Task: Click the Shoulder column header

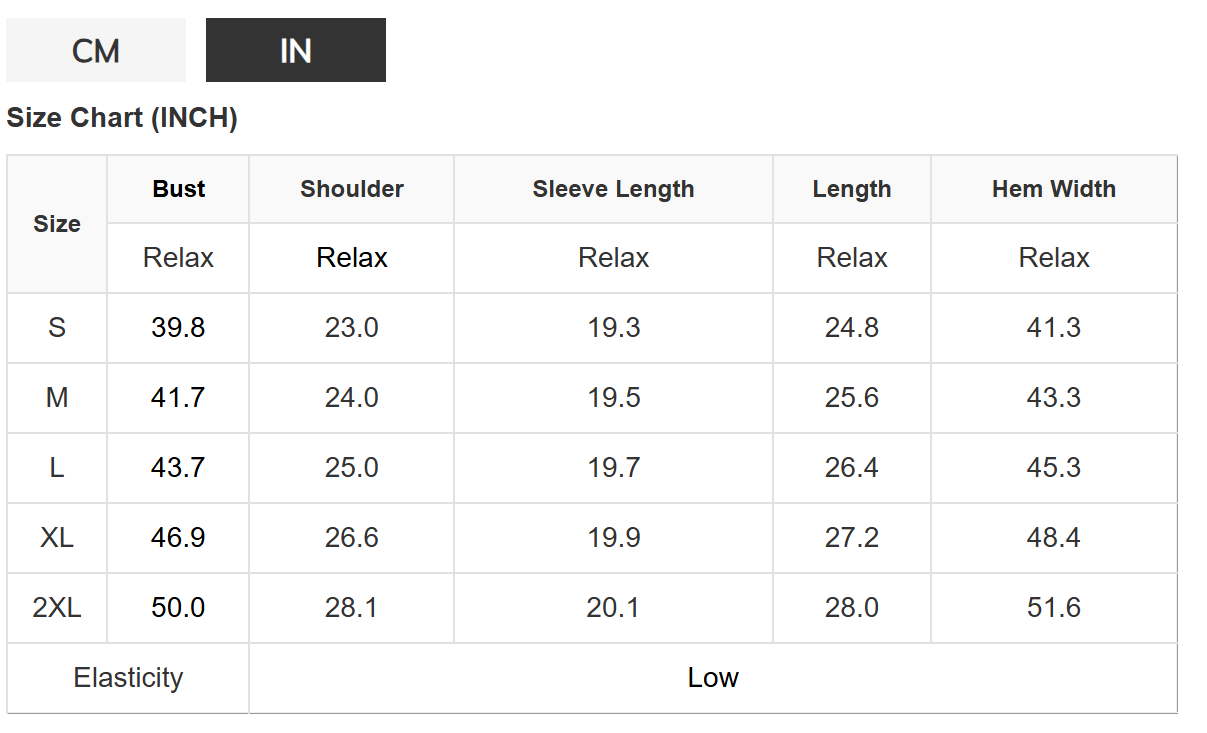Action: (352, 189)
